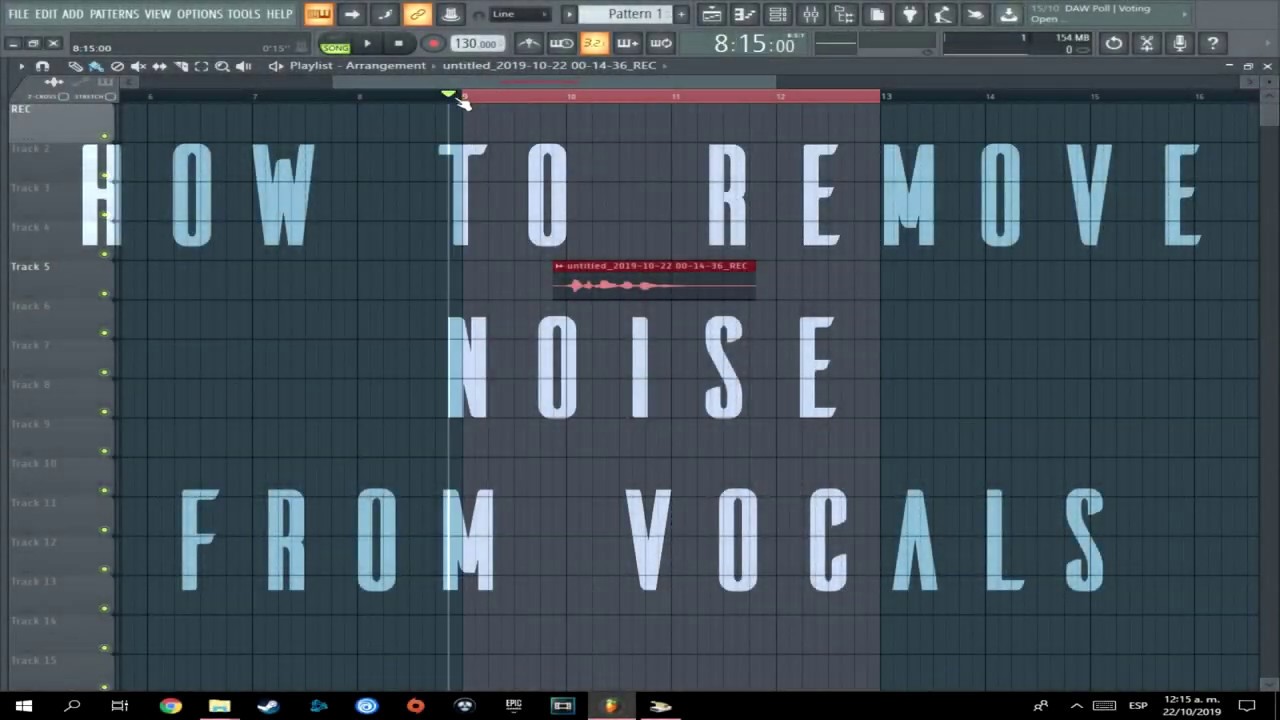
Task: Expand the pattern selector arrow
Action: point(569,14)
